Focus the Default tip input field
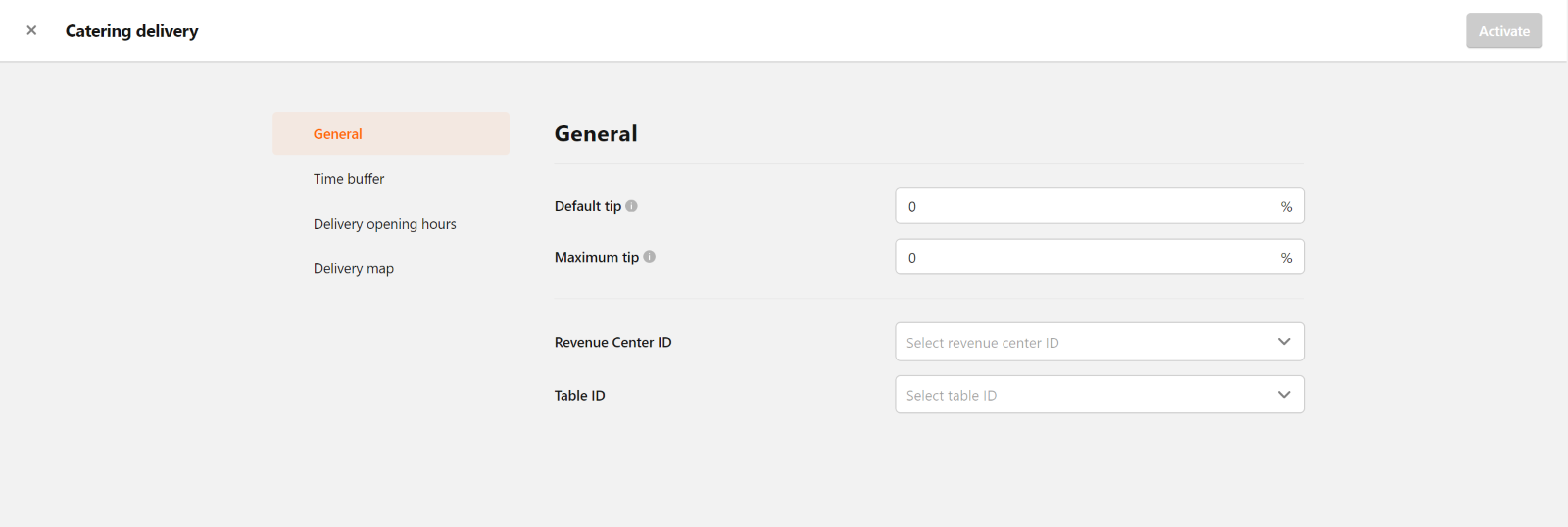Screen dimensions: 1568x527 [1100, 206]
